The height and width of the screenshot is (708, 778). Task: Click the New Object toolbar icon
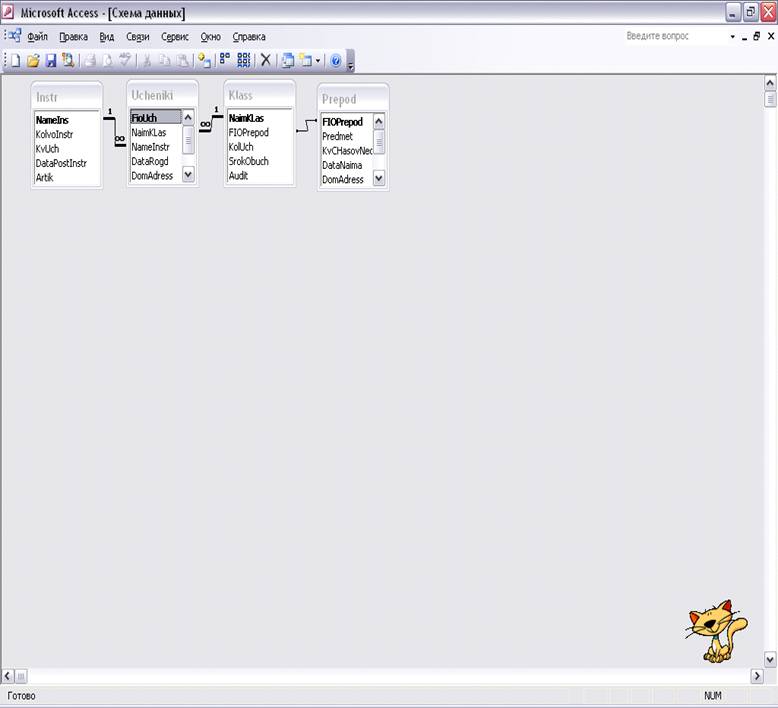306,61
